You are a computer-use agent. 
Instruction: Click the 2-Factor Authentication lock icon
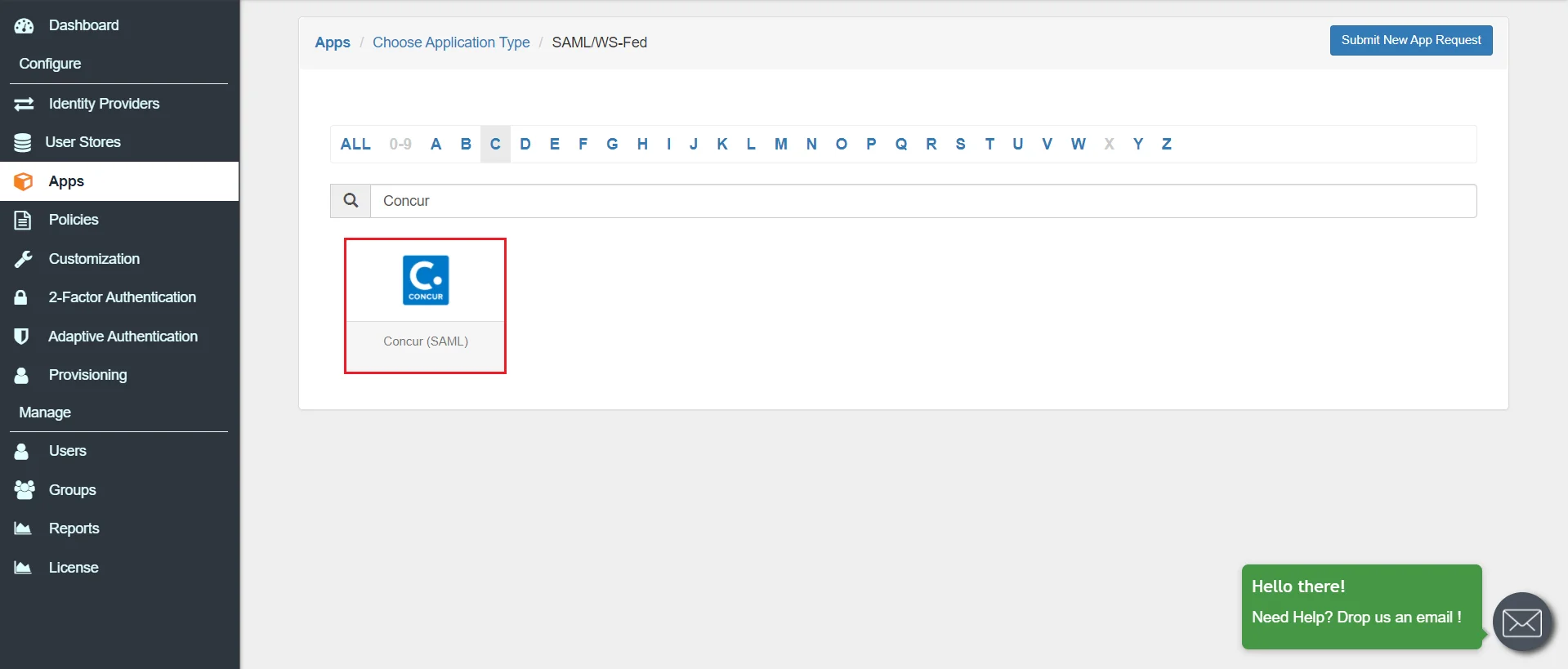coord(21,297)
